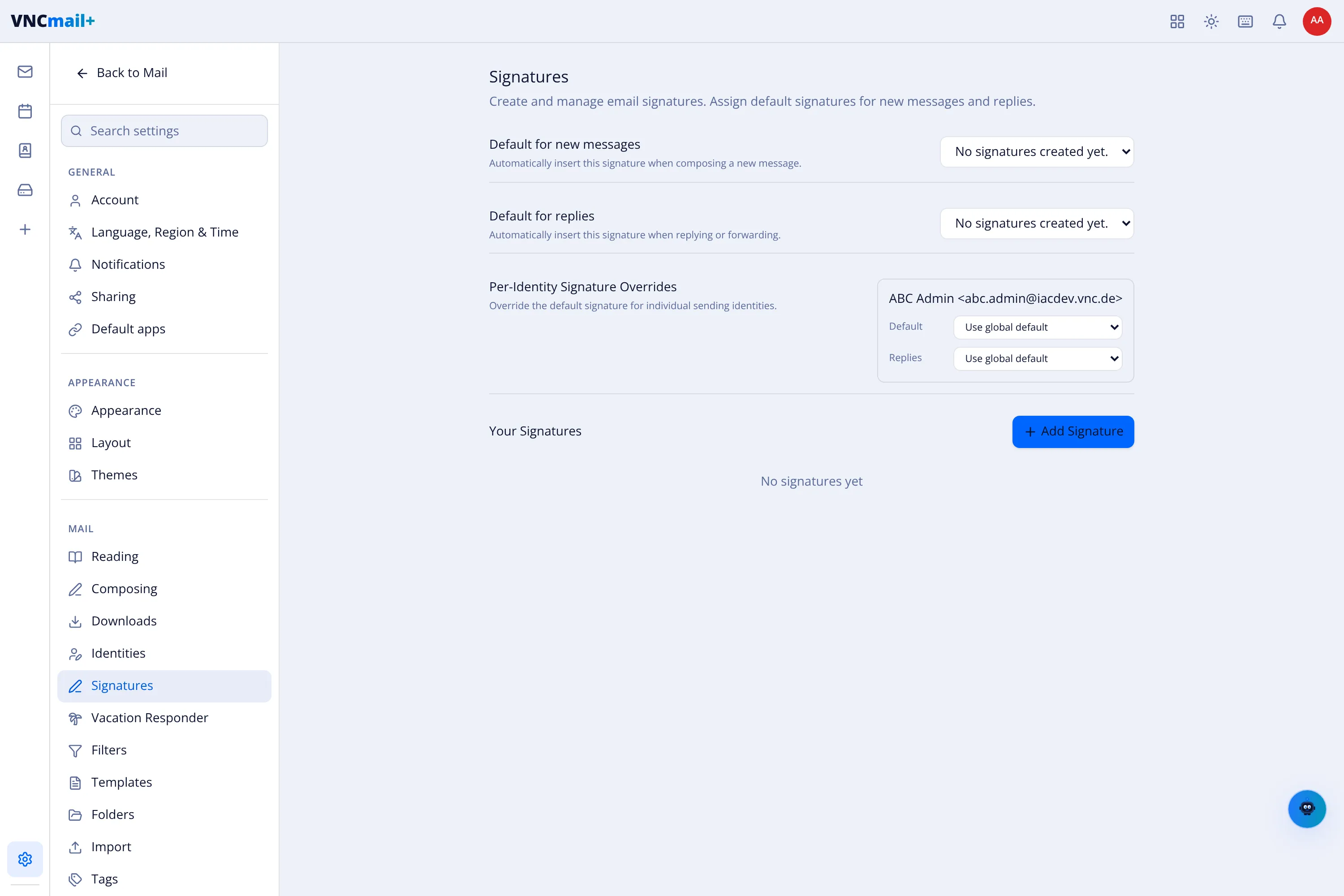Select the Signatures menu item
Screen dimensions: 1344x896
[x=164, y=686]
